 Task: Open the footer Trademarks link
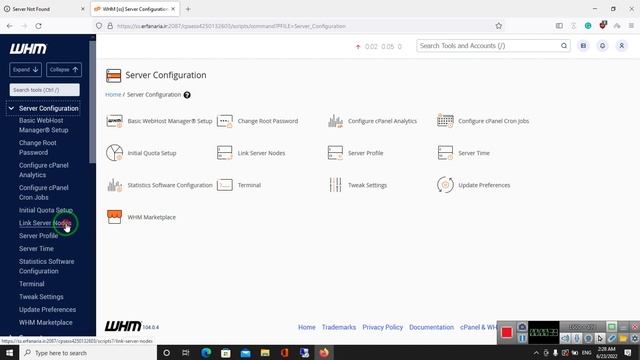tap(339, 327)
